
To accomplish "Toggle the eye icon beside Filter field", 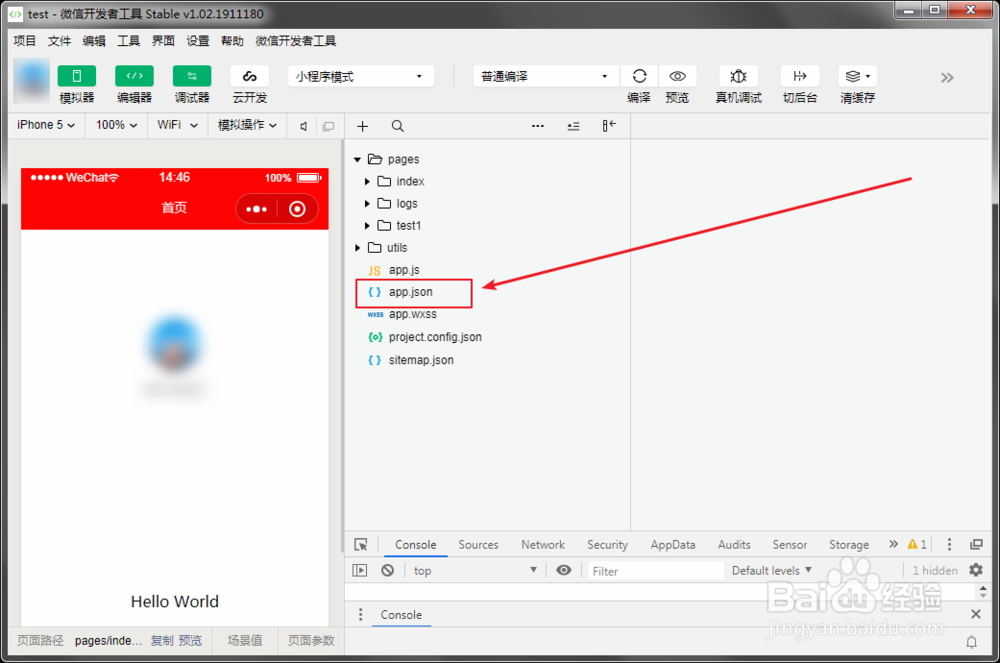I will click(x=564, y=570).
